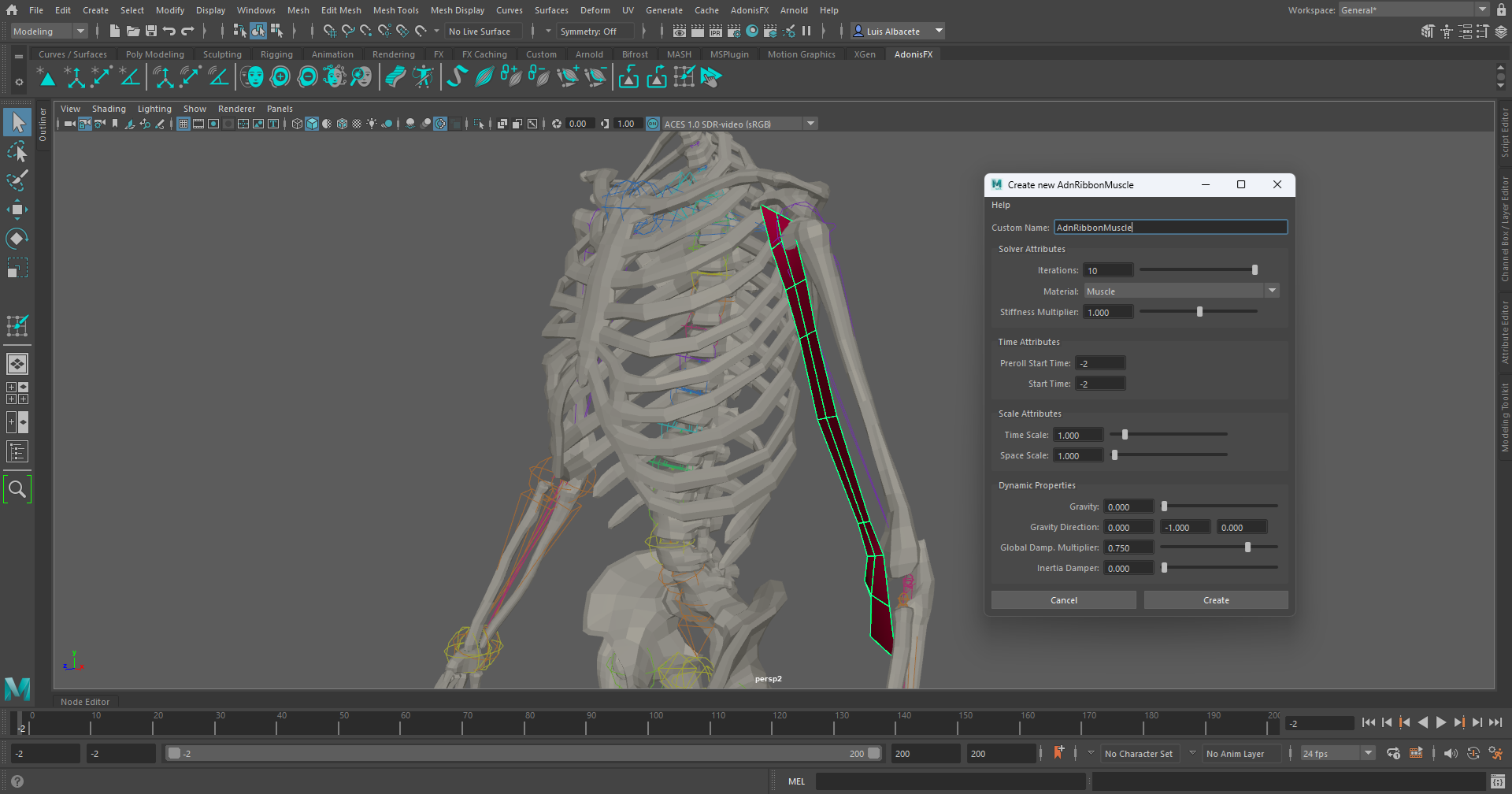Open the Mesh Tools menu
Screen dimensions: 1512x794
tap(395, 10)
